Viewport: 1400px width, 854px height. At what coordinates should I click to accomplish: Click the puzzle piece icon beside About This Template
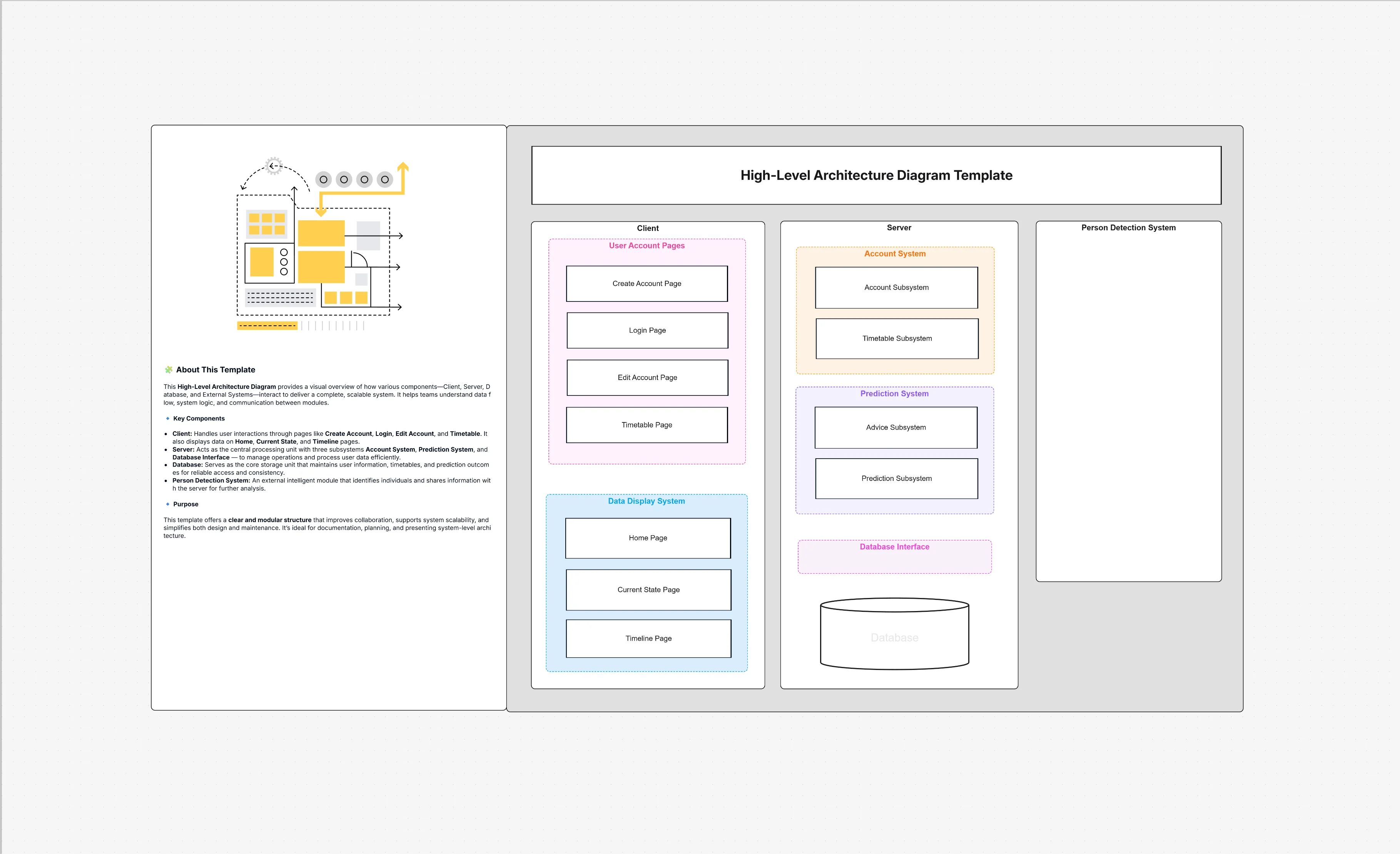point(168,370)
